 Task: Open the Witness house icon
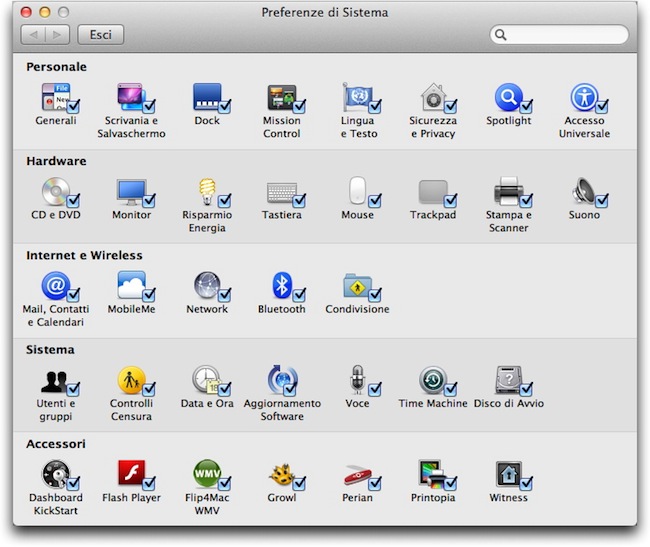tap(509, 474)
